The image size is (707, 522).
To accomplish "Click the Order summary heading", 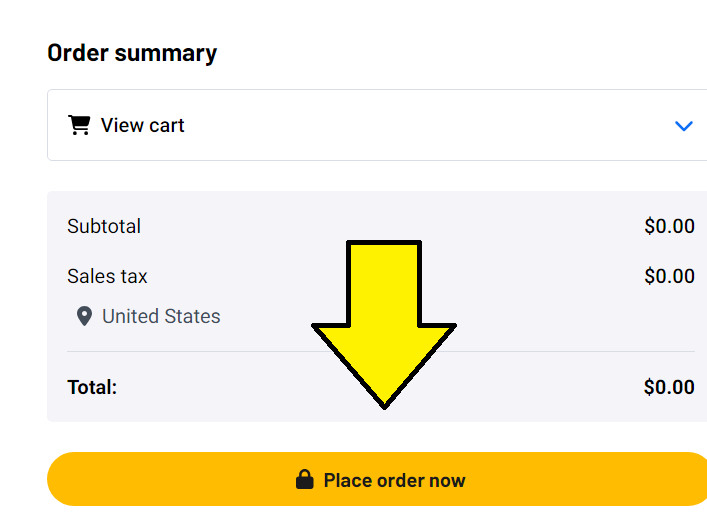I will (x=132, y=53).
